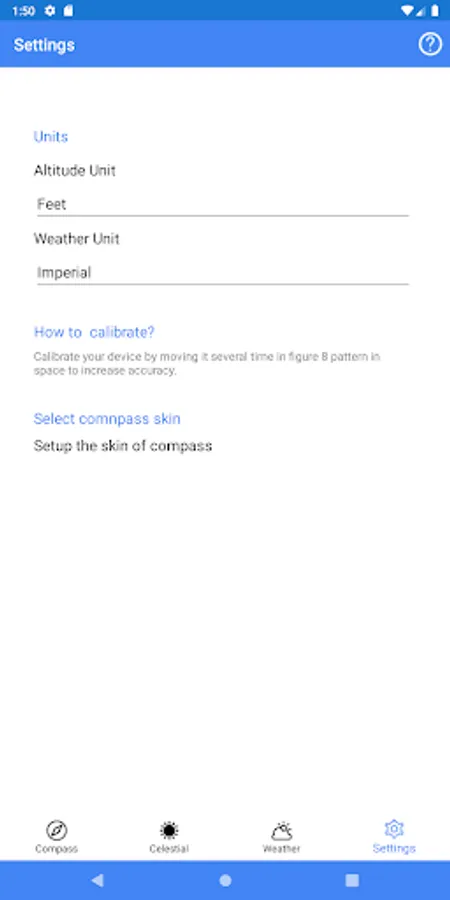This screenshot has height=900, width=450.
Task: Tap the Weather cloud icon
Action: point(281,830)
